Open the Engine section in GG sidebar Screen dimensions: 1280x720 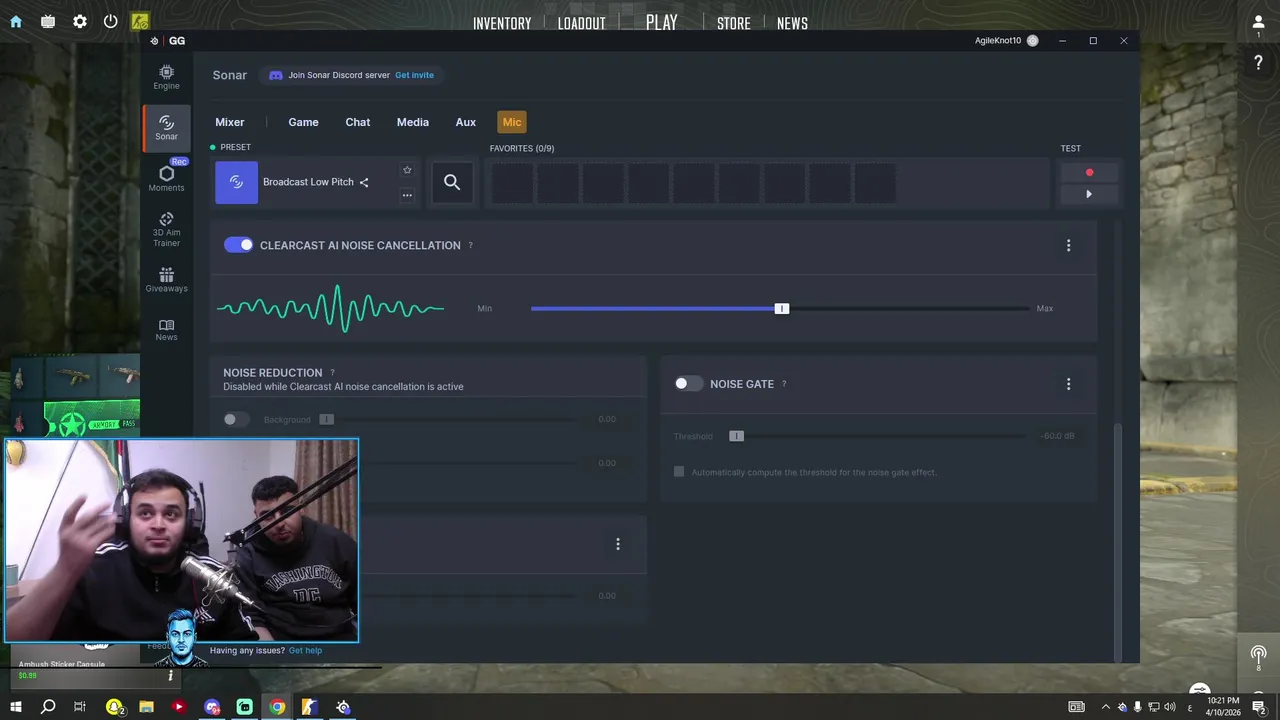166,77
